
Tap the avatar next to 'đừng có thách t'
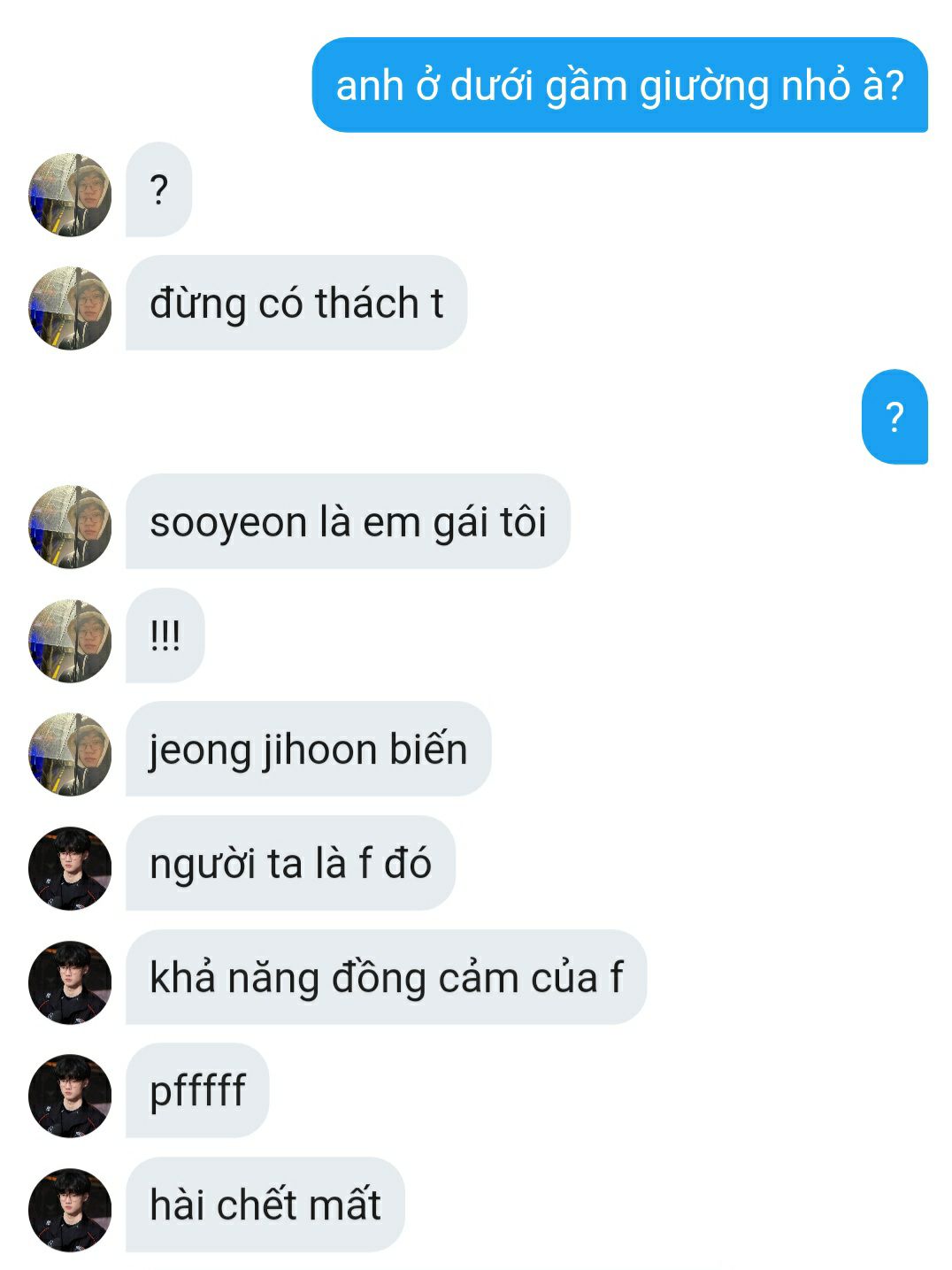click(x=70, y=308)
